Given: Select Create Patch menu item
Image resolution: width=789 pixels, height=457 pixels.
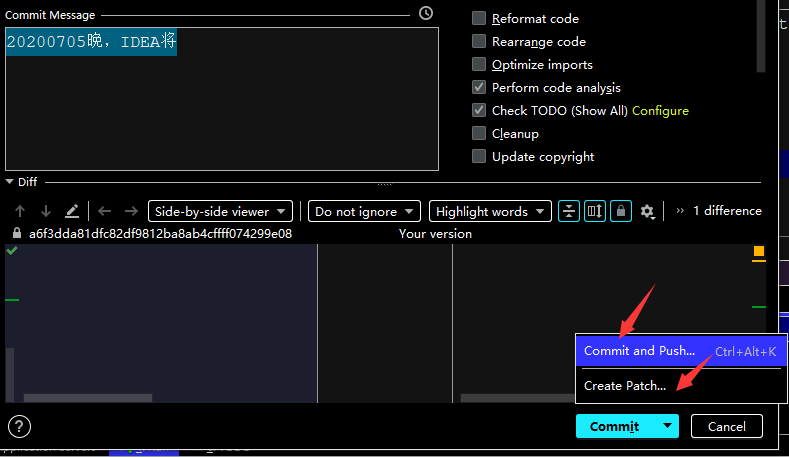Looking at the screenshot, I should pyautogui.click(x=681, y=386).
